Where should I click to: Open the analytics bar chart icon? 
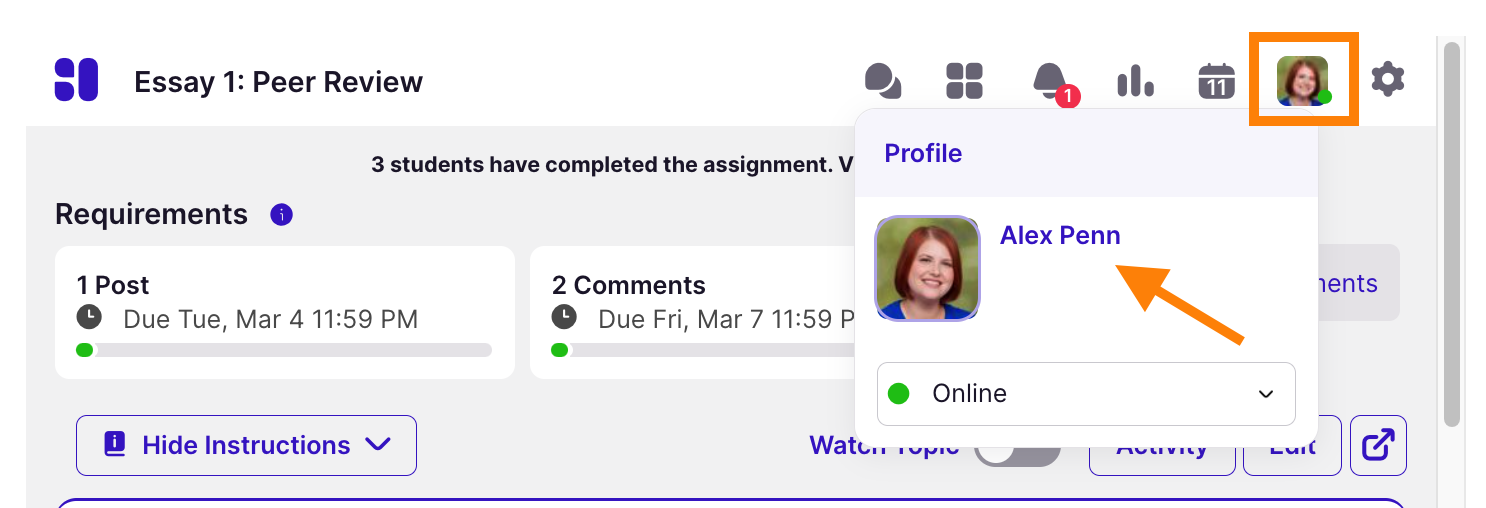pos(1135,80)
